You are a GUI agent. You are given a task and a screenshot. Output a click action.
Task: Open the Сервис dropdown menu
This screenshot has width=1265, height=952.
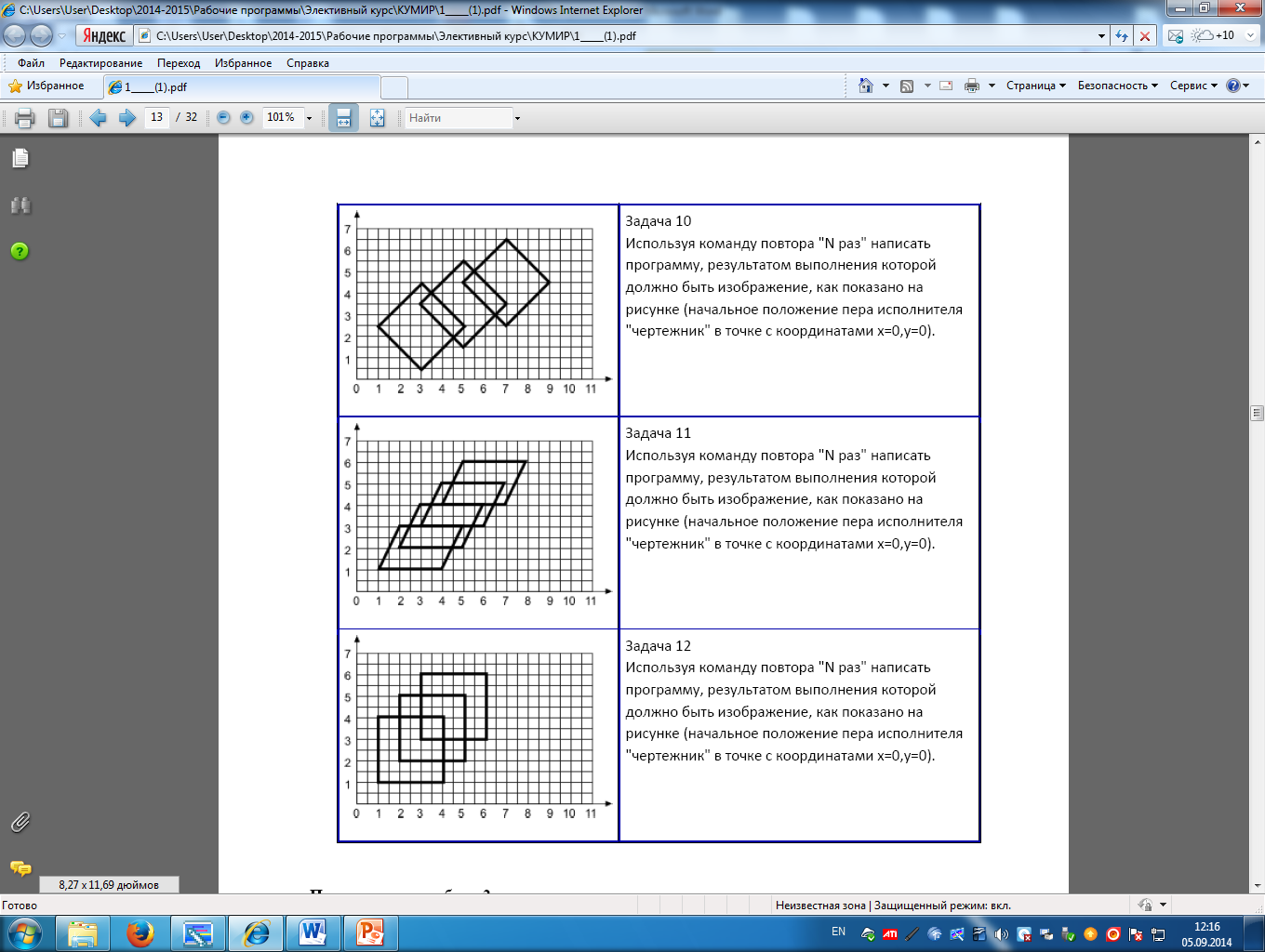click(1193, 86)
